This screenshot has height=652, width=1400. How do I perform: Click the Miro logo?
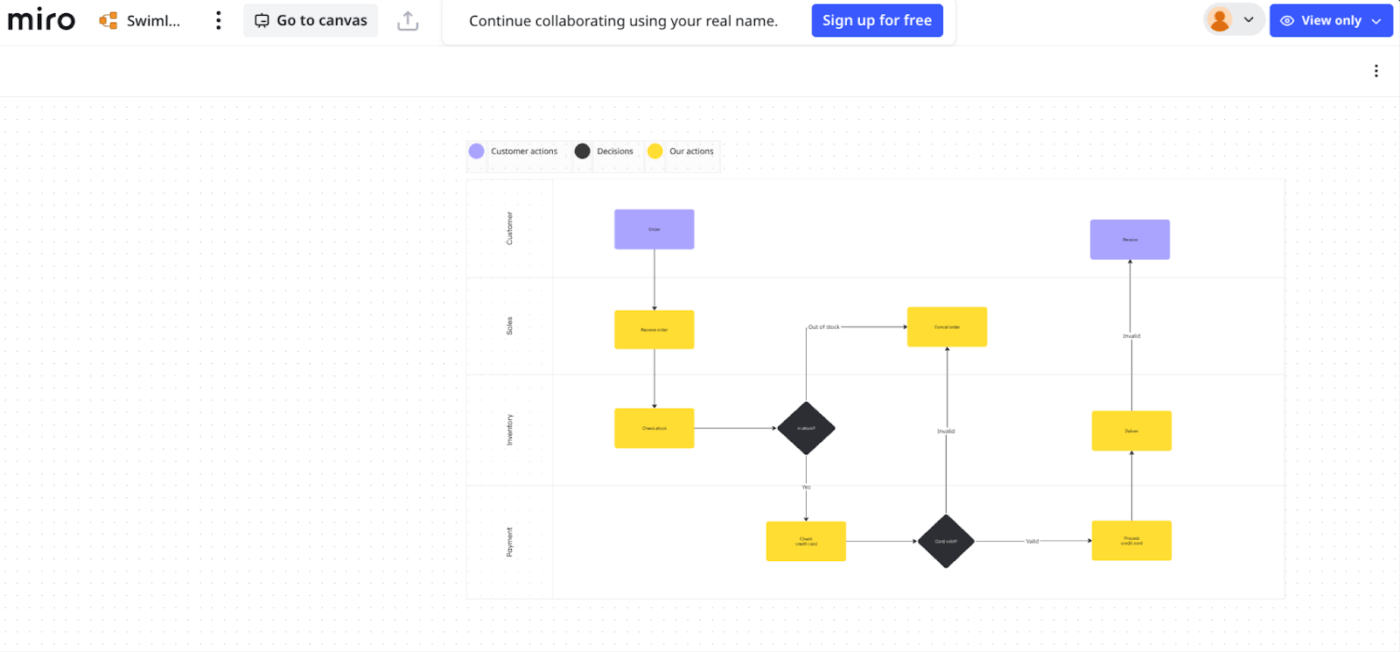click(x=40, y=19)
